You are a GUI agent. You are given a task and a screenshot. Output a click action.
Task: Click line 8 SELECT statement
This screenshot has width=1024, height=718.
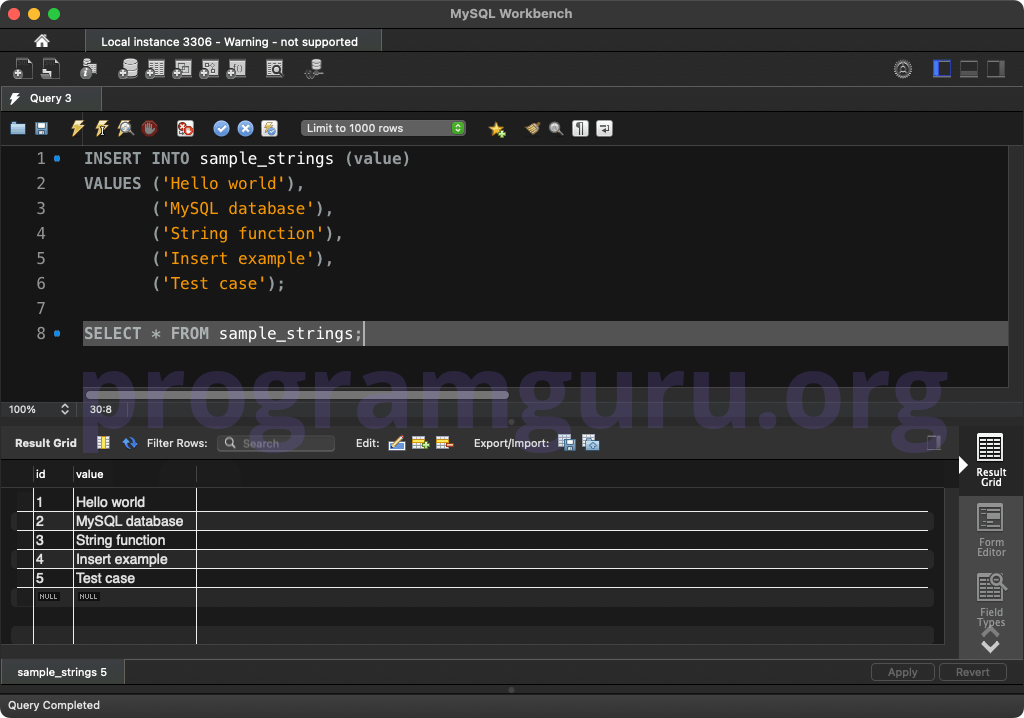(223, 333)
